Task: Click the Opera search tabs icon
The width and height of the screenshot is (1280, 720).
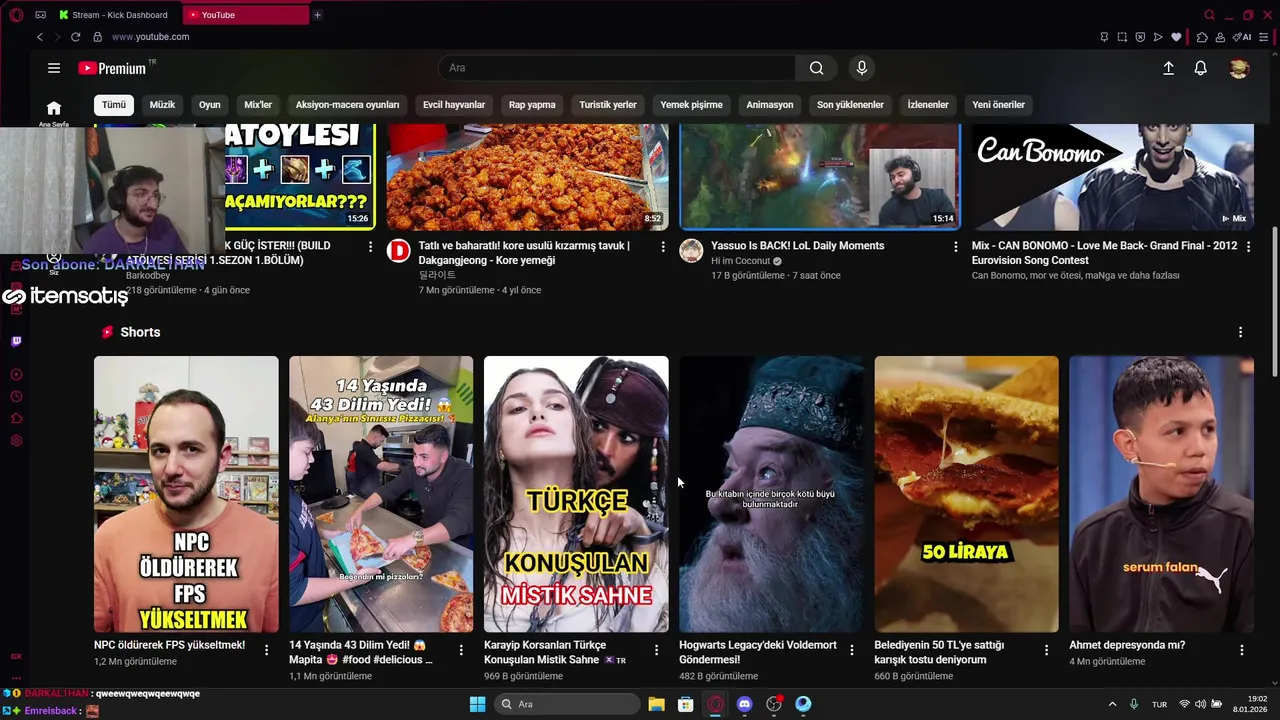Action: (x=1209, y=15)
